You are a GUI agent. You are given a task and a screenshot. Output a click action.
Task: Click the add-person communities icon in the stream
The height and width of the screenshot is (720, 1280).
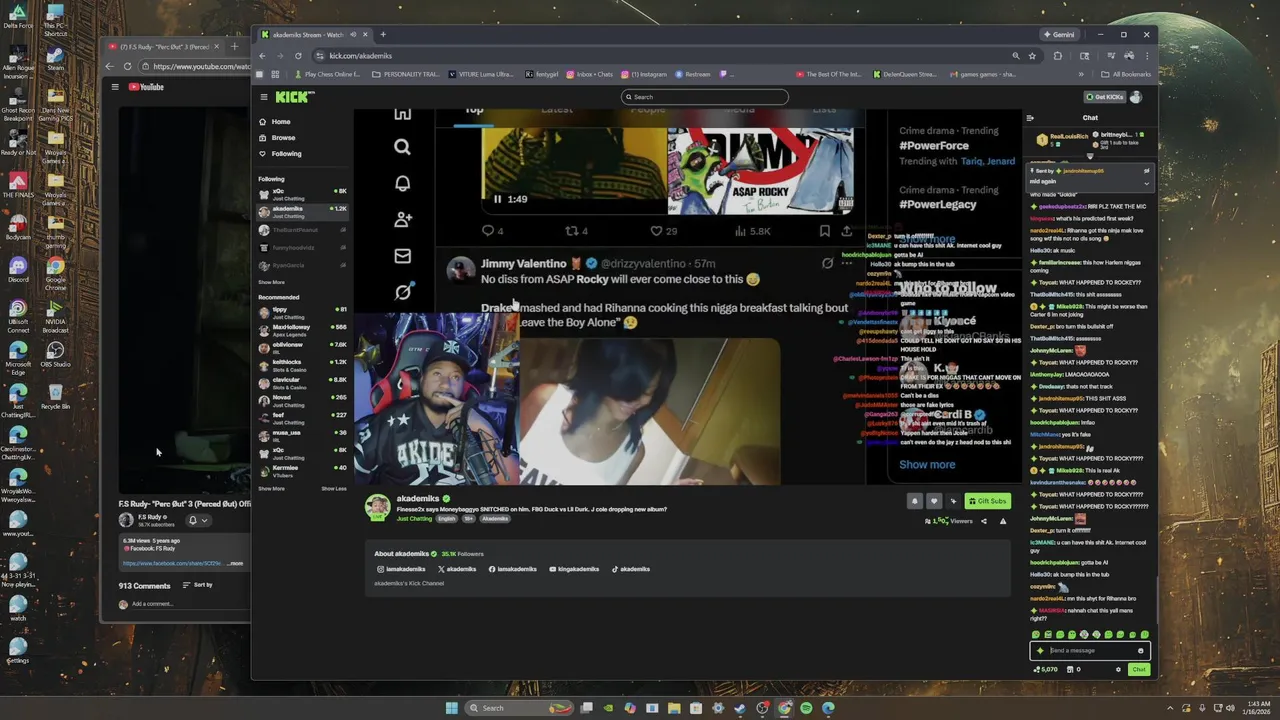pos(402,220)
